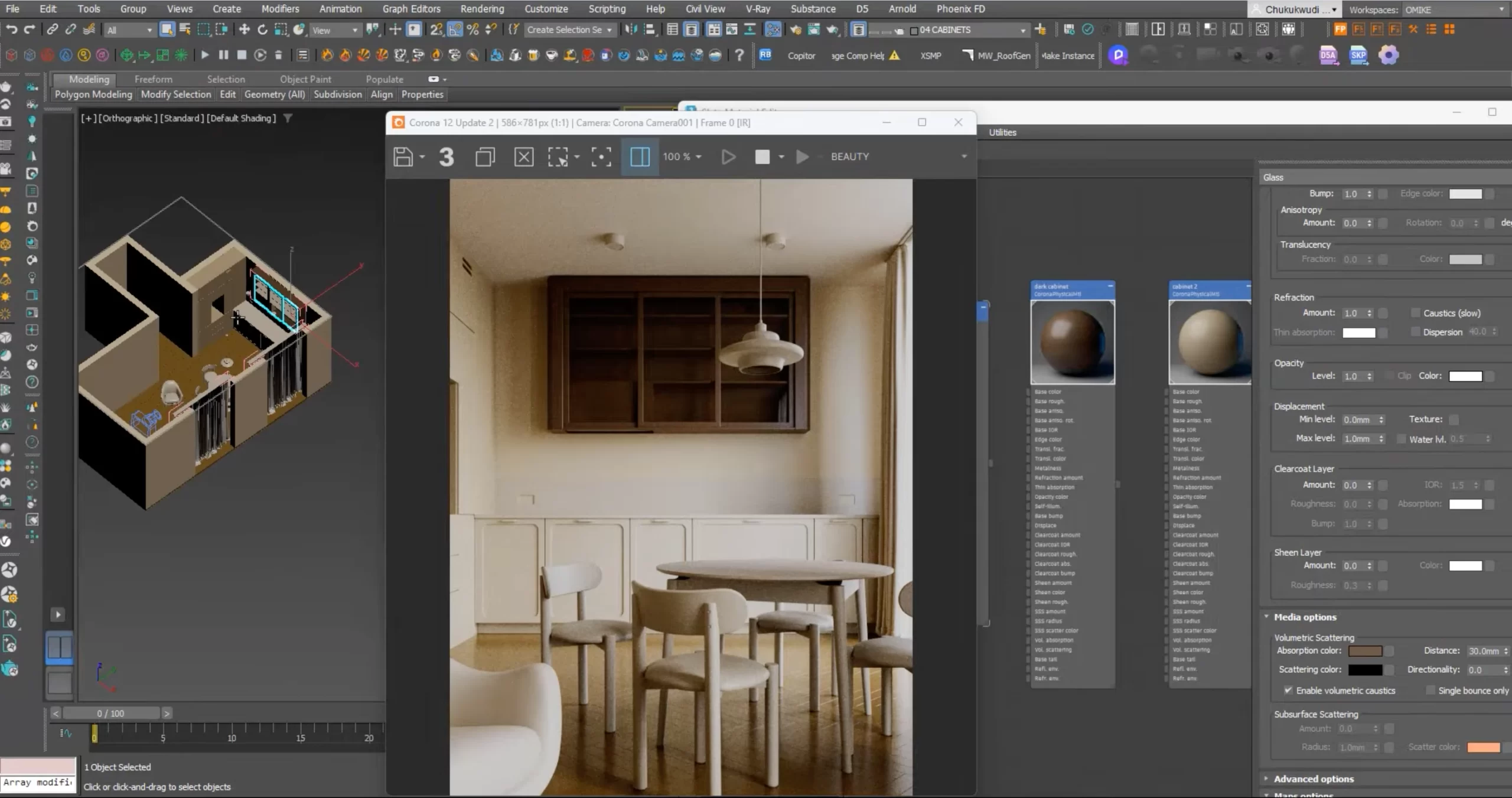Open the Polygon Modeling panel

pyautogui.click(x=93, y=94)
